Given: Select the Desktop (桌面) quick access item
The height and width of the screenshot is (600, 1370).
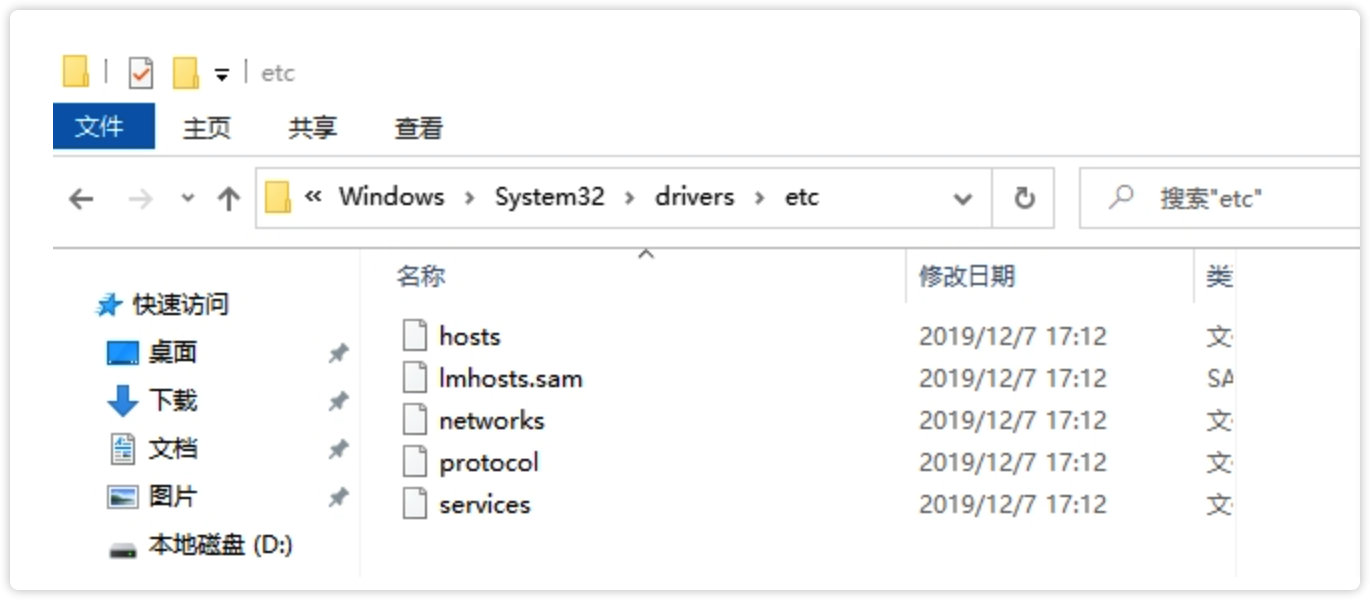Looking at the screenshot, I should coord(172,352).
